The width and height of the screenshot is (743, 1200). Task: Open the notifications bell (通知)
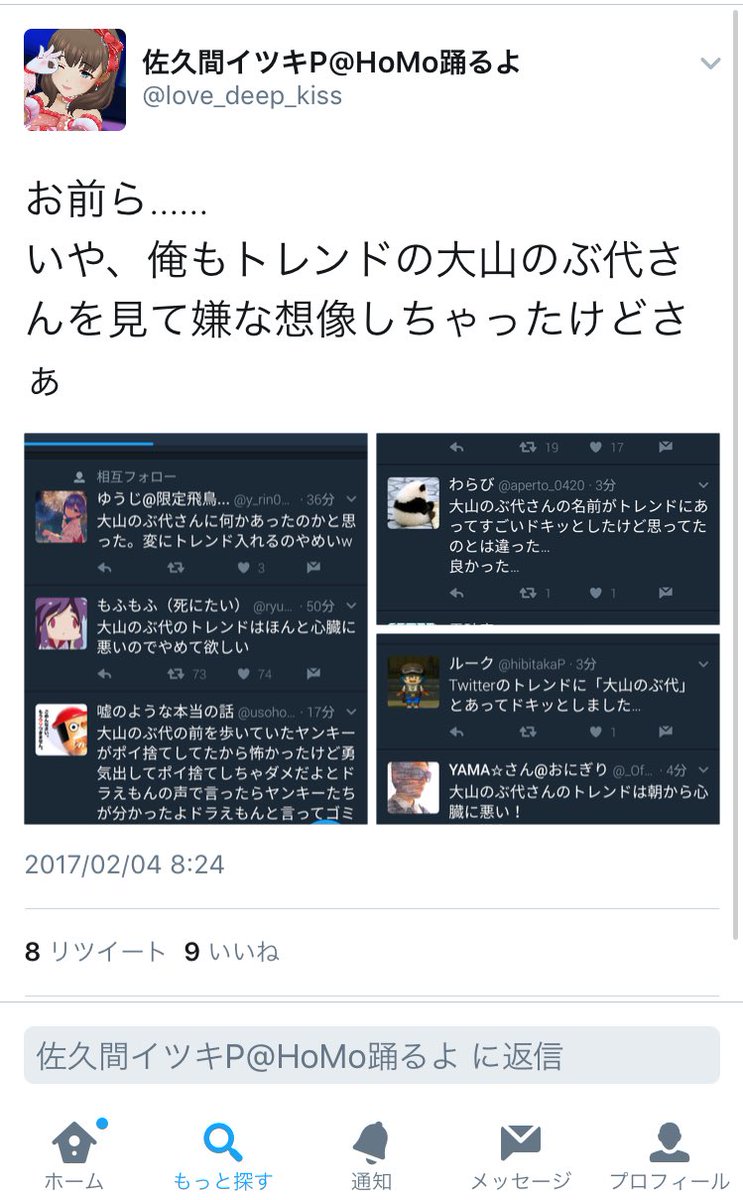(371, 1142)
